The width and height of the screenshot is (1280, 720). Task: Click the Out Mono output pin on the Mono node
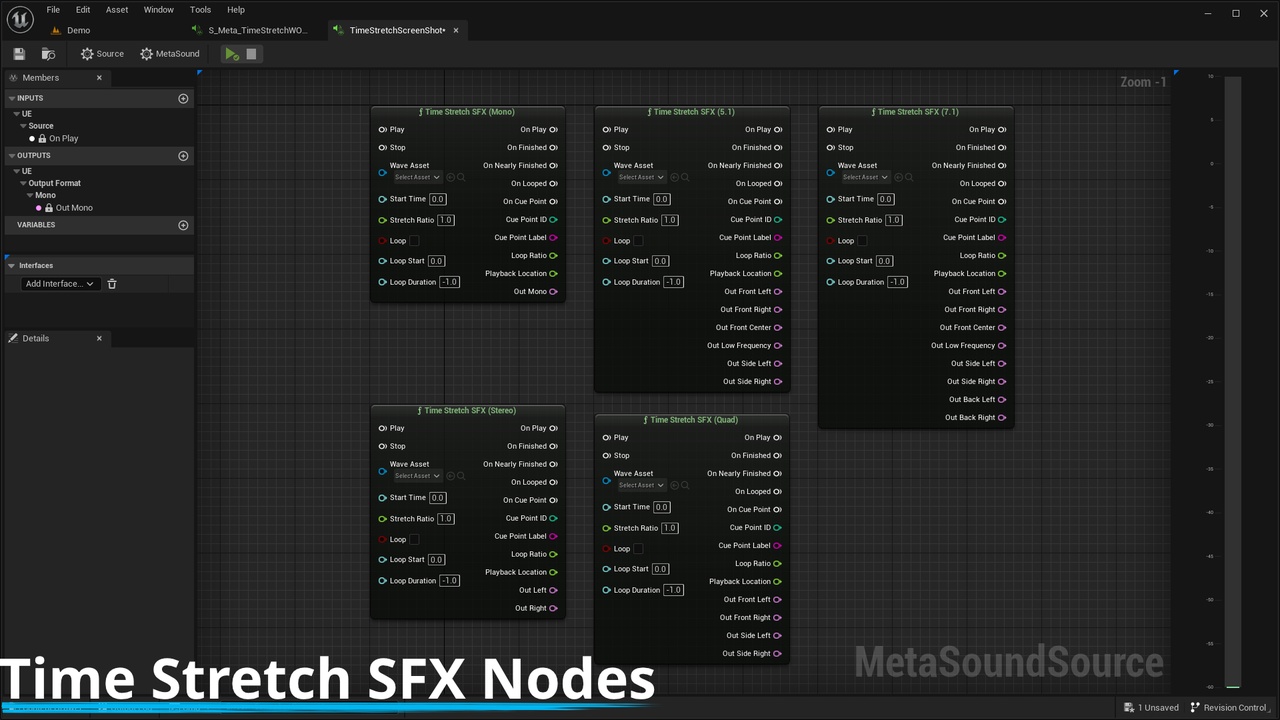pyautogui.click(x=554, y=292)
